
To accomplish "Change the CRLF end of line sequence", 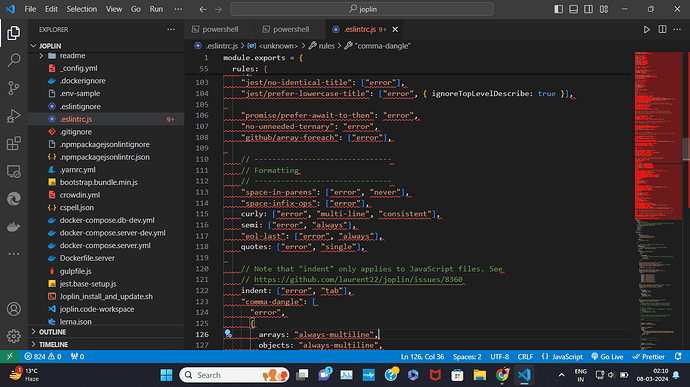I will coord(525,357).
